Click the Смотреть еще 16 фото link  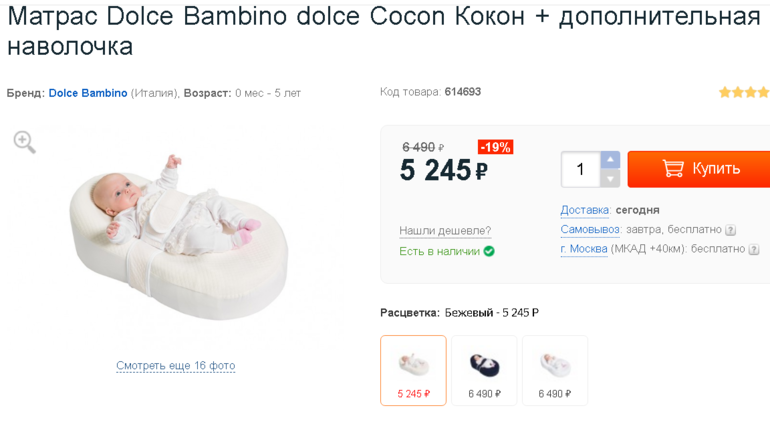point(176,366)
